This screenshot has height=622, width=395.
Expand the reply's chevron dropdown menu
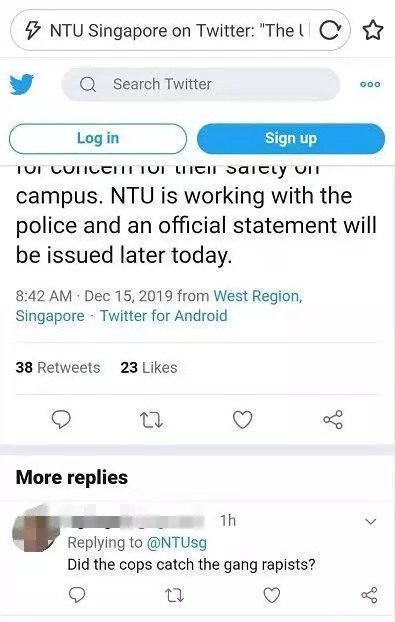tap(370, 521)
